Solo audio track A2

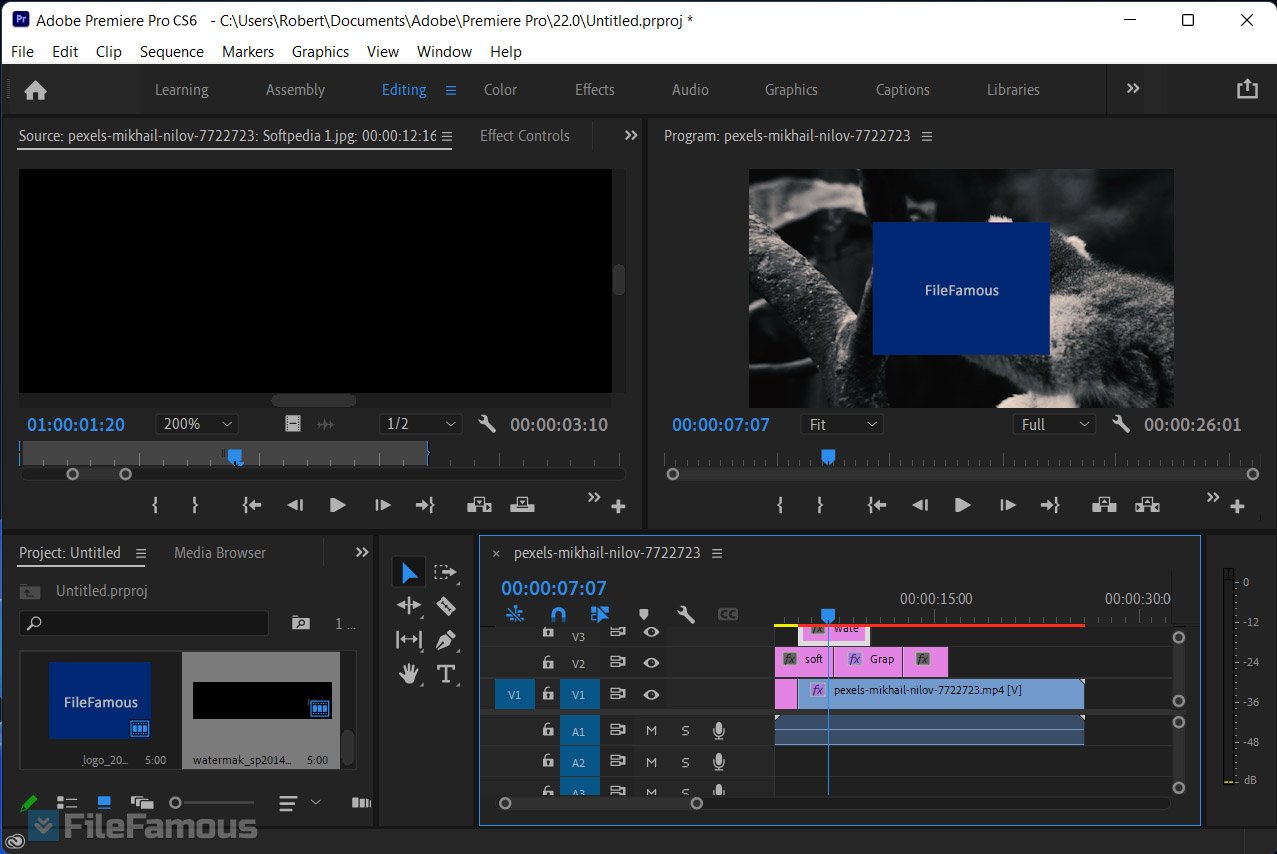[685, 763]
